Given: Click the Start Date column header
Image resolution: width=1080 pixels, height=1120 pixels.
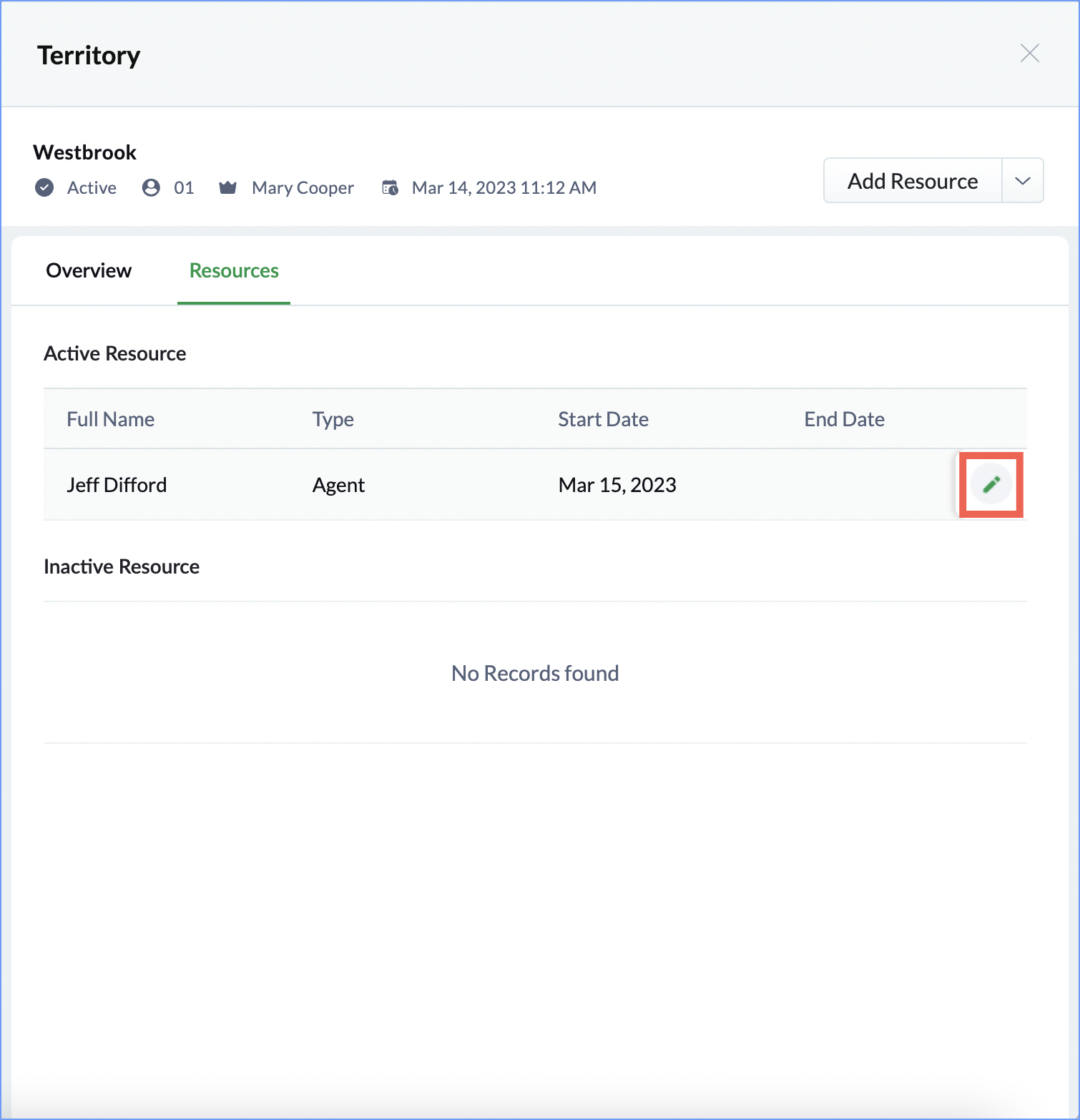Looking at the screenshot, I should coord(603,419).
